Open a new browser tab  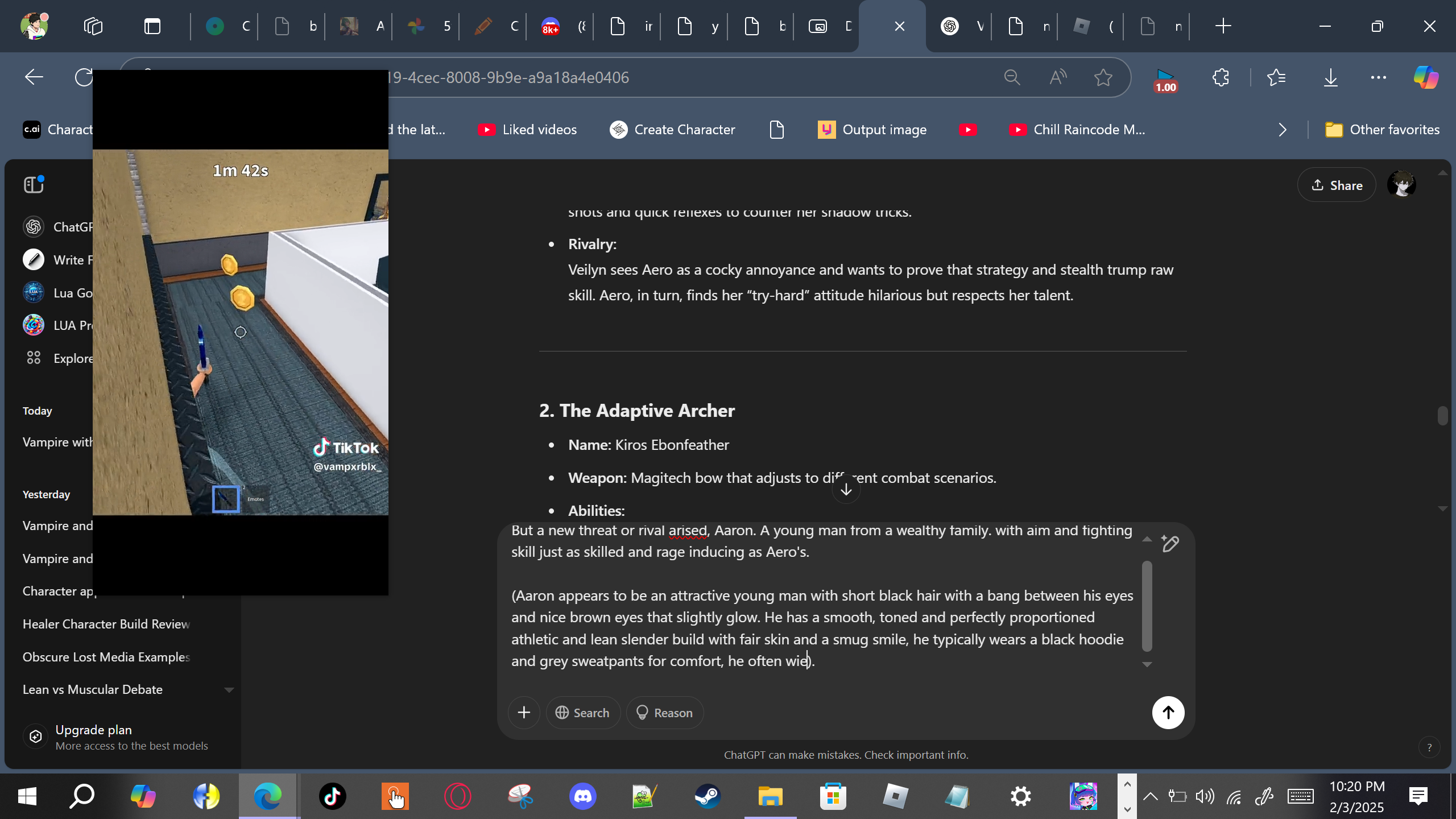1223,26
